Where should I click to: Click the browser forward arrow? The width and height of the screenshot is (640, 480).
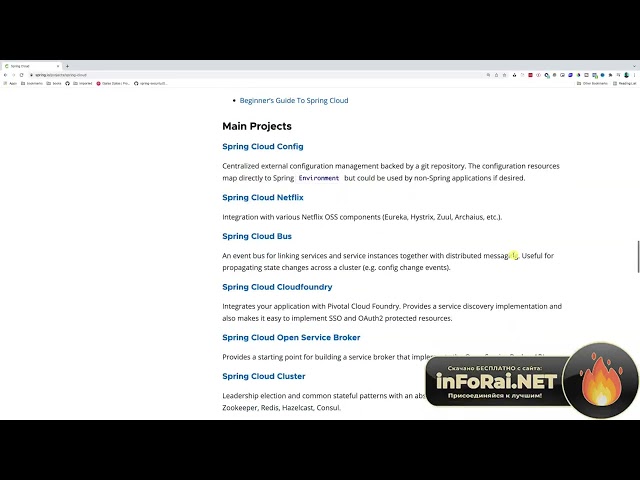13,75
